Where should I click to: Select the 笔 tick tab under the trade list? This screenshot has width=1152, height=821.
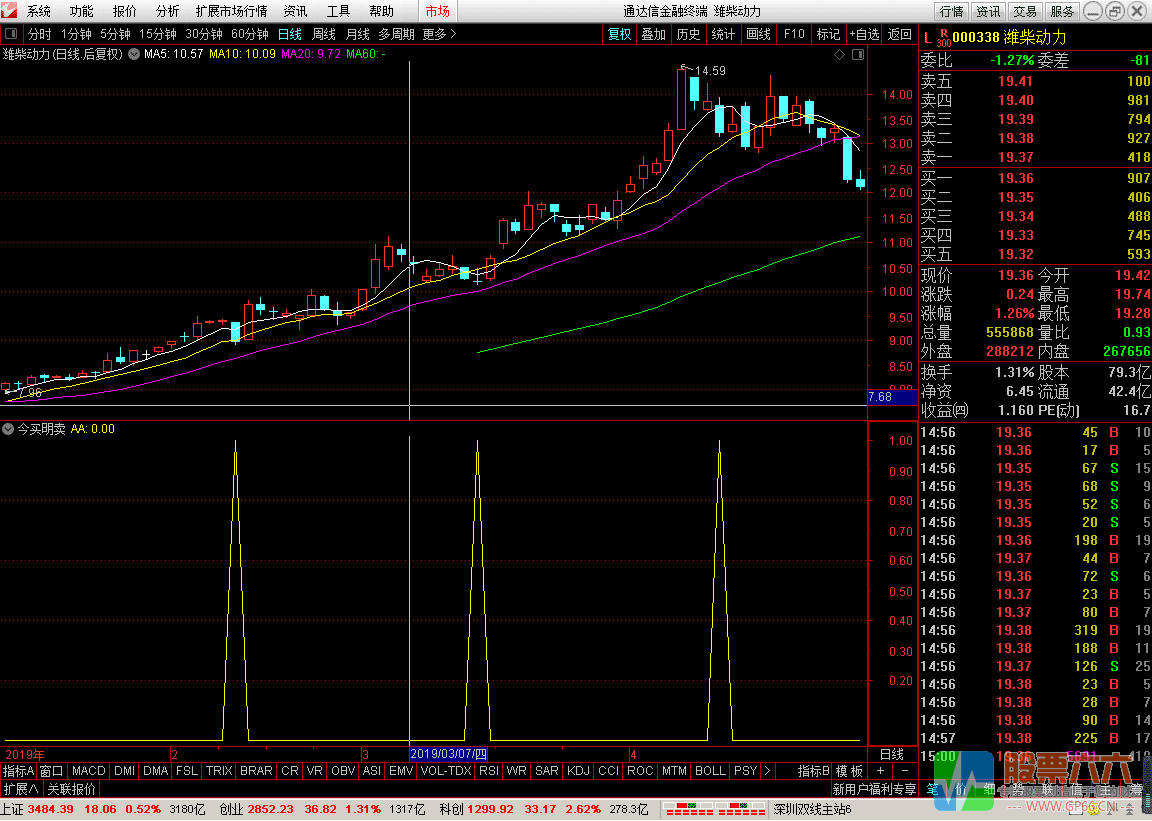pyautogui.click(x=932, y=789)
